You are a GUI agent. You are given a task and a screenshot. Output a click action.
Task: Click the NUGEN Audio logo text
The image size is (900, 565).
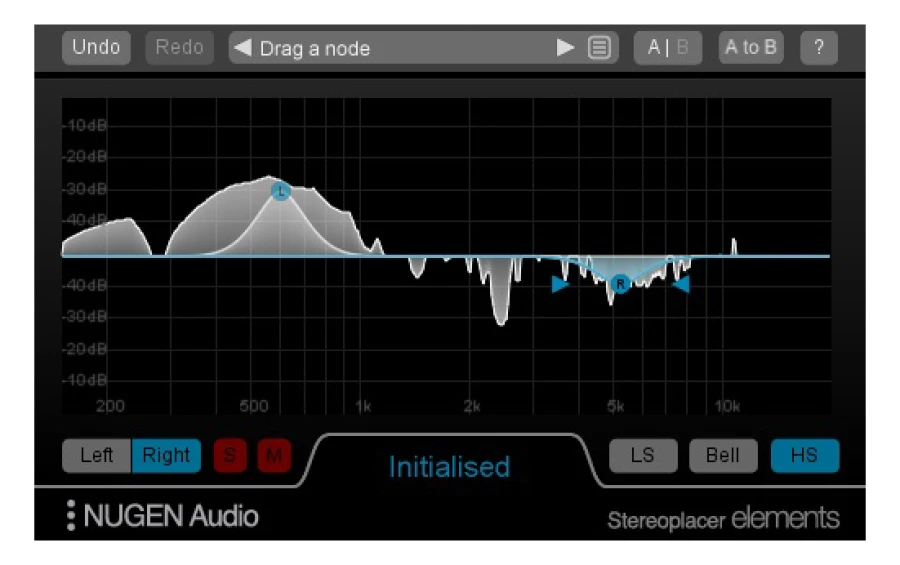point(171,516)
